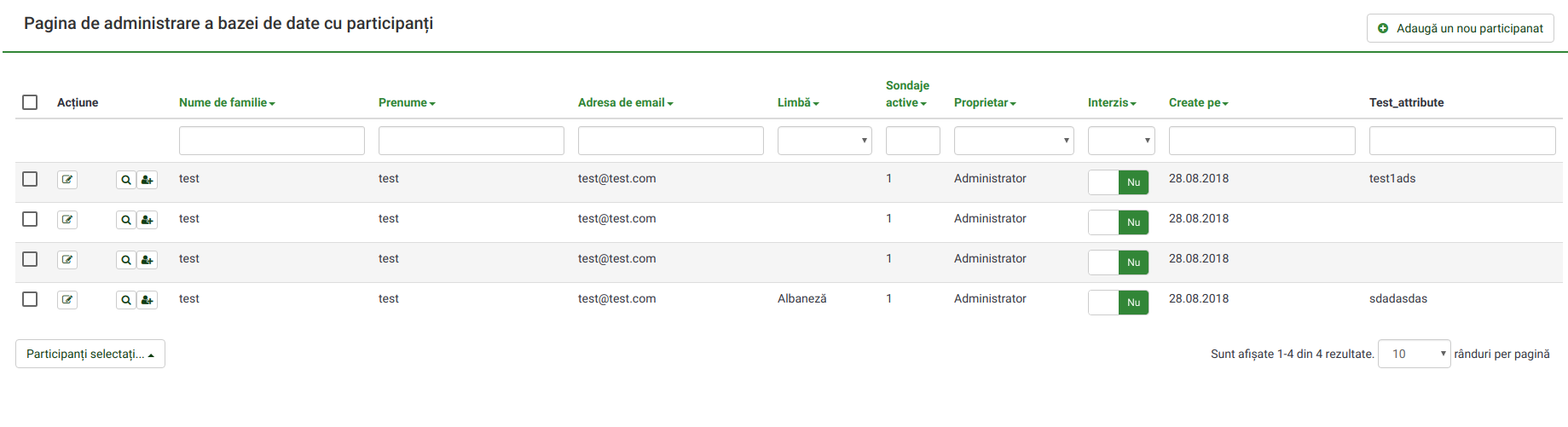The height and width of the screenshot is (427, 1568).
Task: Click edit icon for Albaneză participant row
Action: coord(67,300)
